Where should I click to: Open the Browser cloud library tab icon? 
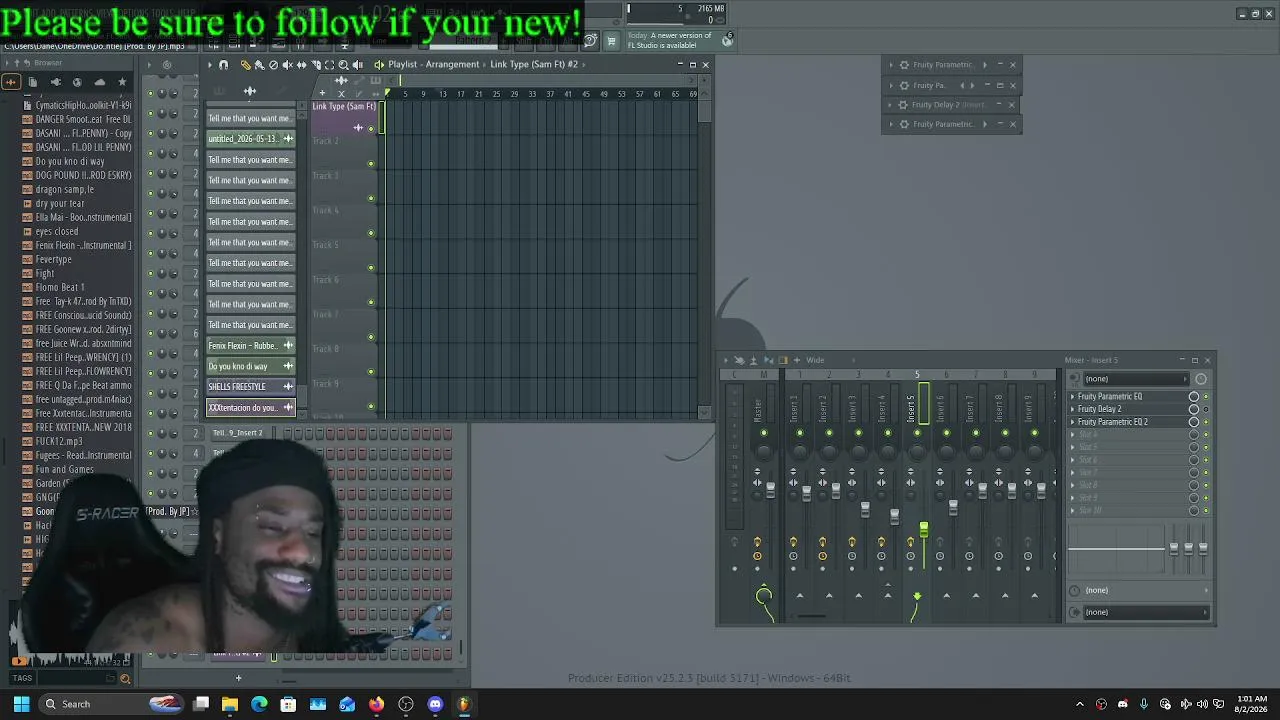pyautogui.click(x=99, y=82)
